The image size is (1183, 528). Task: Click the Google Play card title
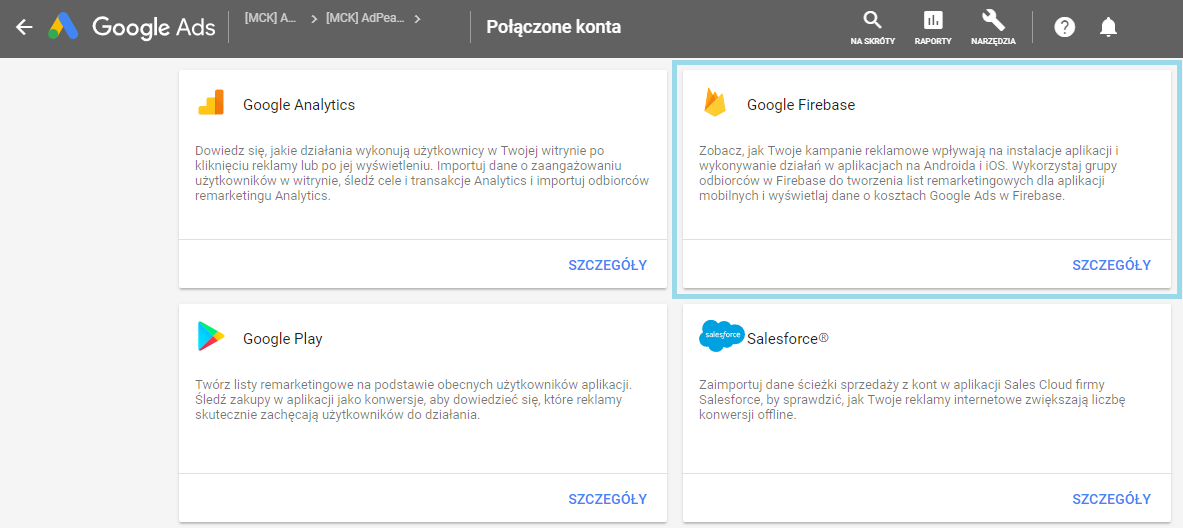(283, 339)
